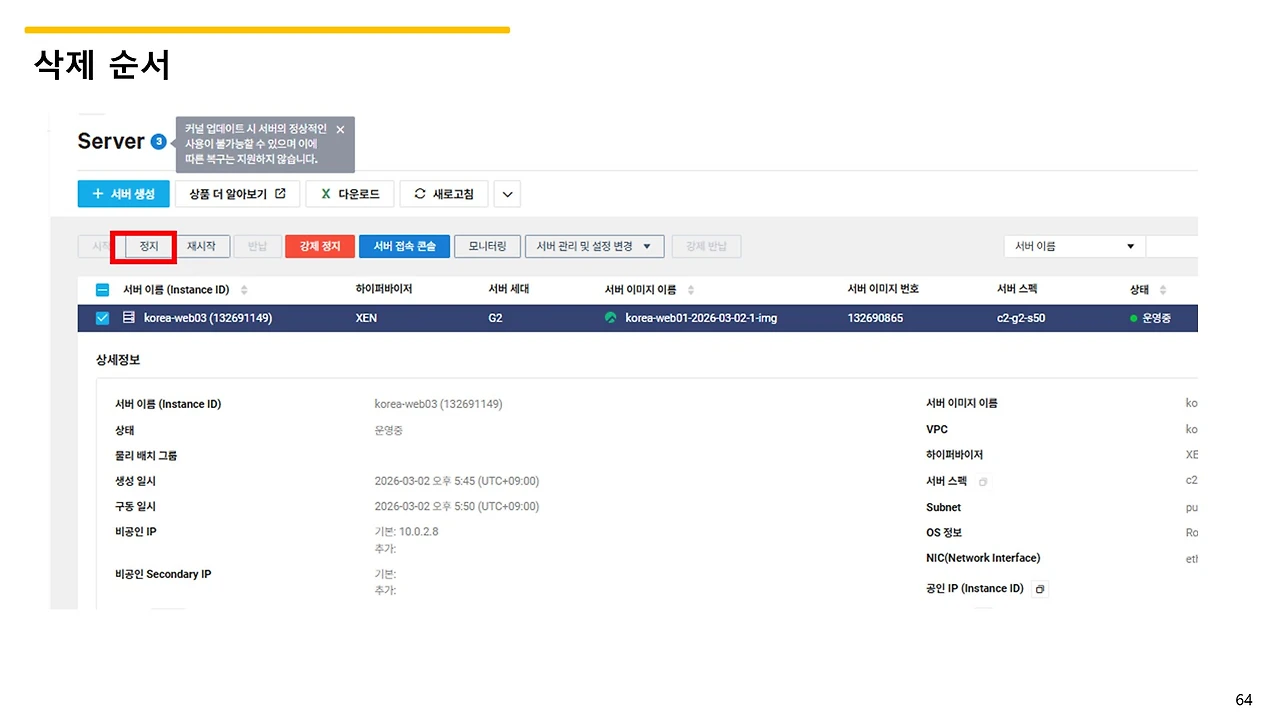1280x720 pixels.
Task: Sort by 서버 이미지 이름 column
Action: [x=691, y=290]
